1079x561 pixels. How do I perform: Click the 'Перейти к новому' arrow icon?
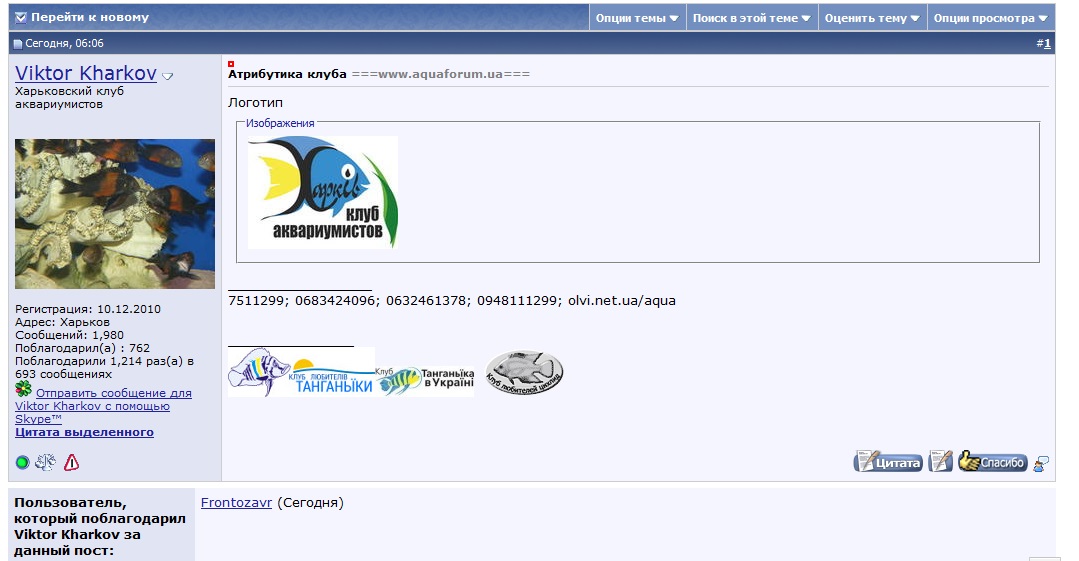pos(21,17)
